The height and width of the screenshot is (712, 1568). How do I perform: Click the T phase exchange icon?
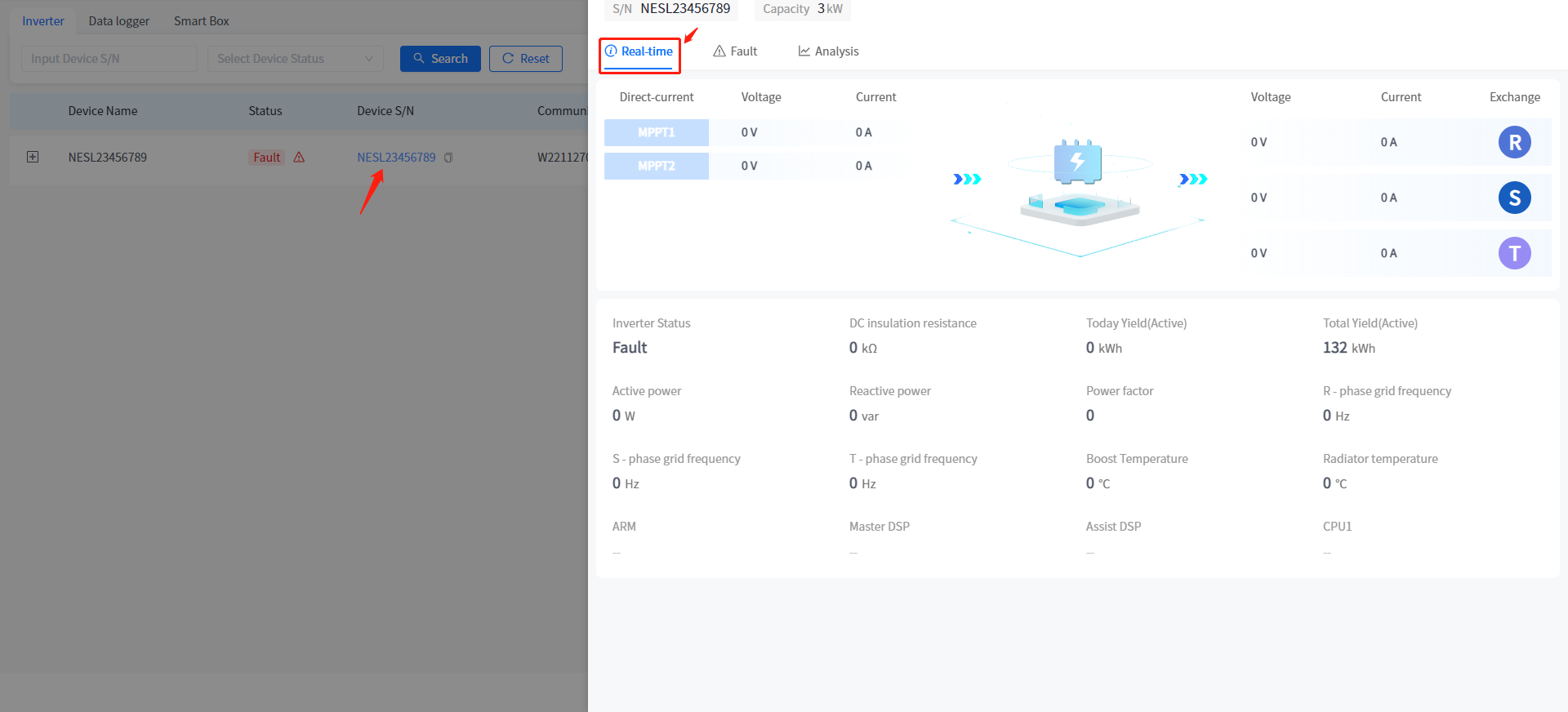click(1514, 253)
